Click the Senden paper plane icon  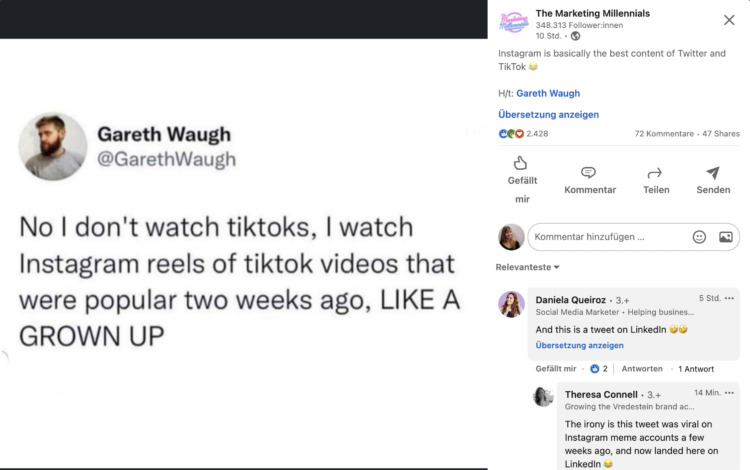point(713,172)
